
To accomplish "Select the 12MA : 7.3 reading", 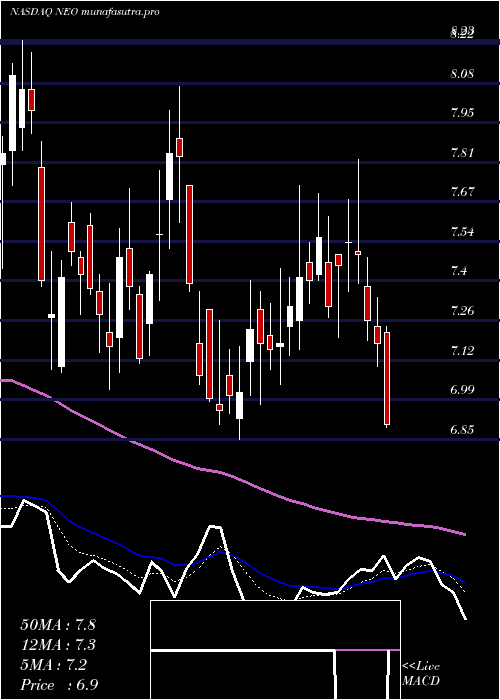I will (x=58, y=645).
